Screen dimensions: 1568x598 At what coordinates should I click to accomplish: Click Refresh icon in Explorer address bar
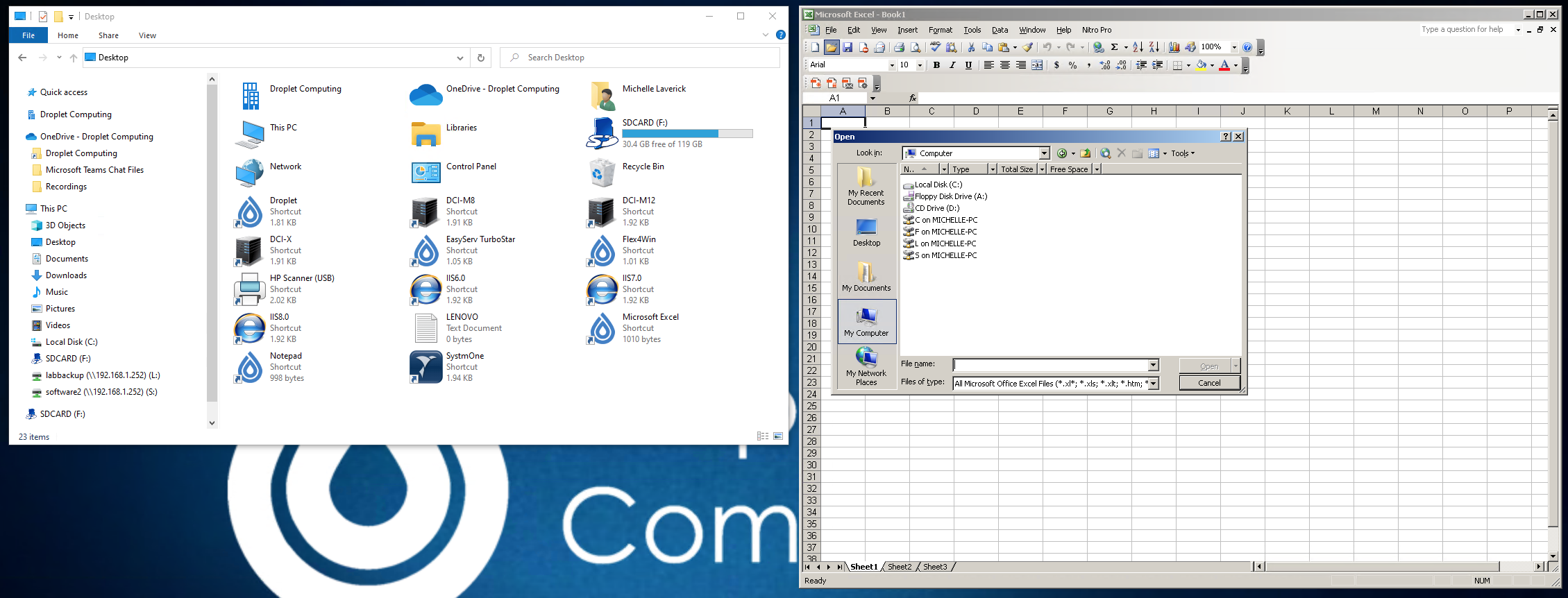tap(481, 58)
